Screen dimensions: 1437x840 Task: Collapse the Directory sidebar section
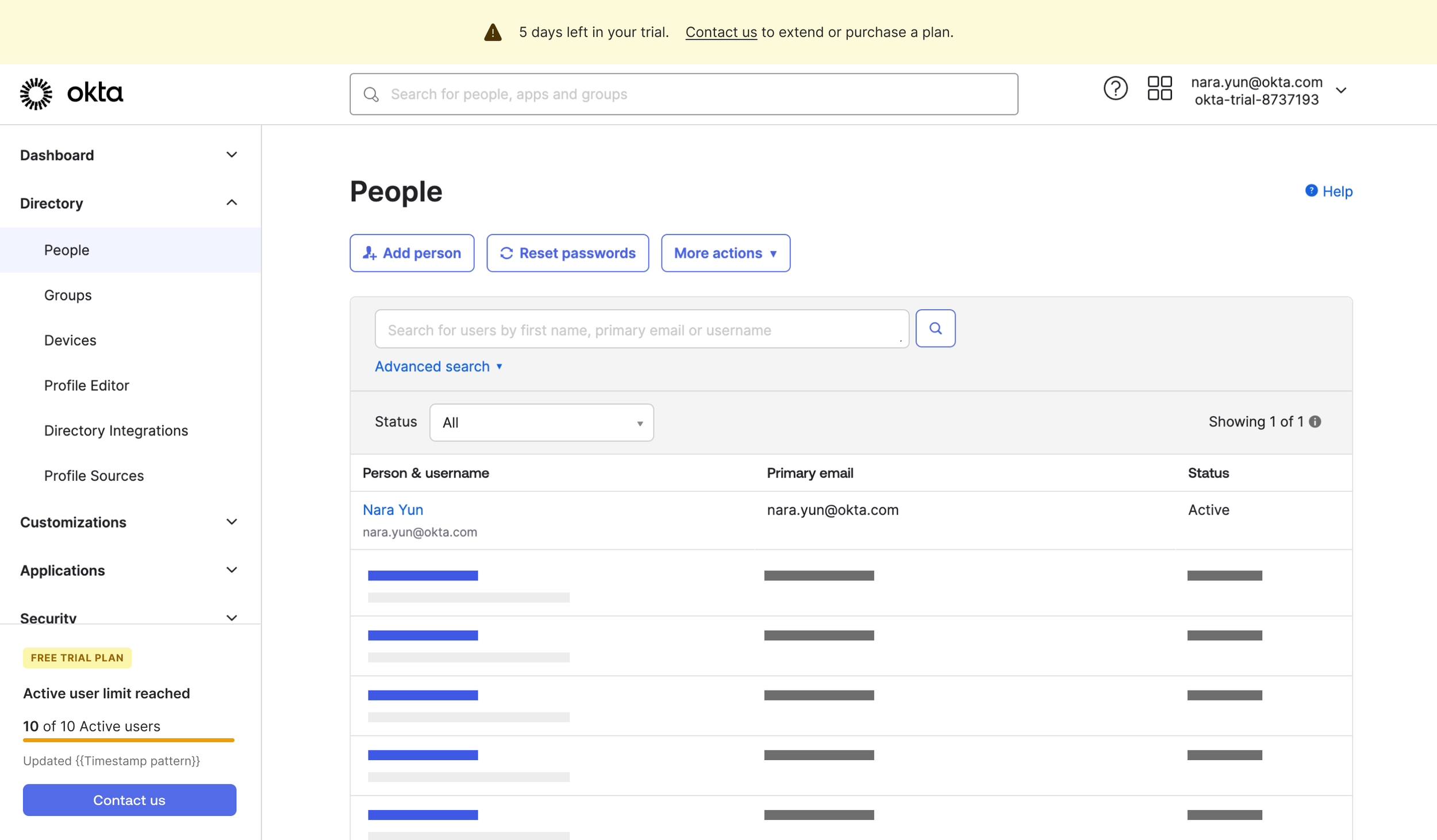[231, 203]
